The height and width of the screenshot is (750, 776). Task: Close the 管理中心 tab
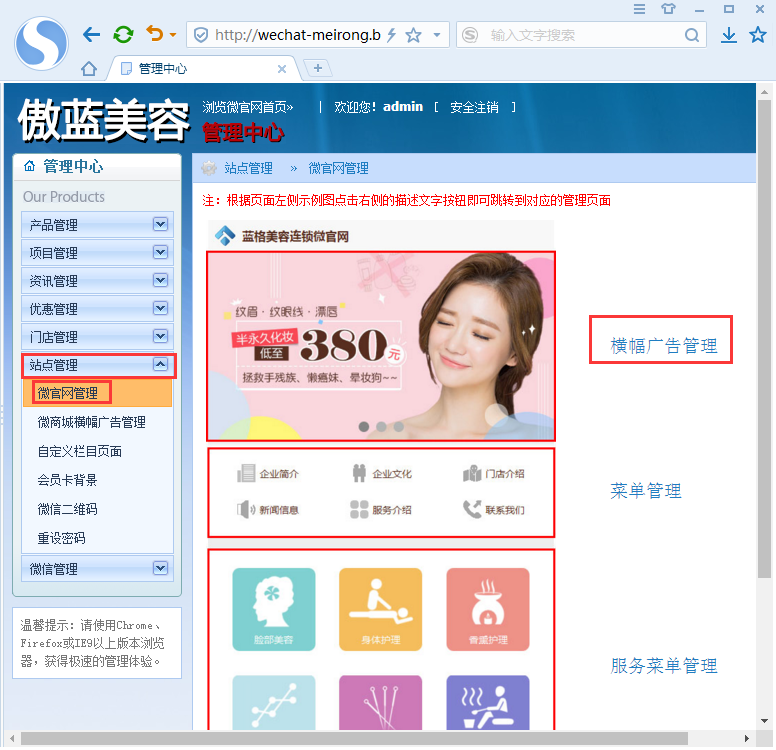point(282,69)
